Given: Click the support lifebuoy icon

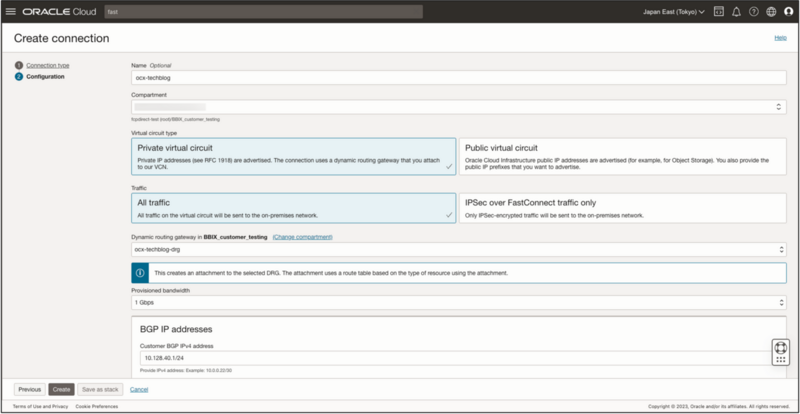Looking at the screenshot, I should 781,348.
